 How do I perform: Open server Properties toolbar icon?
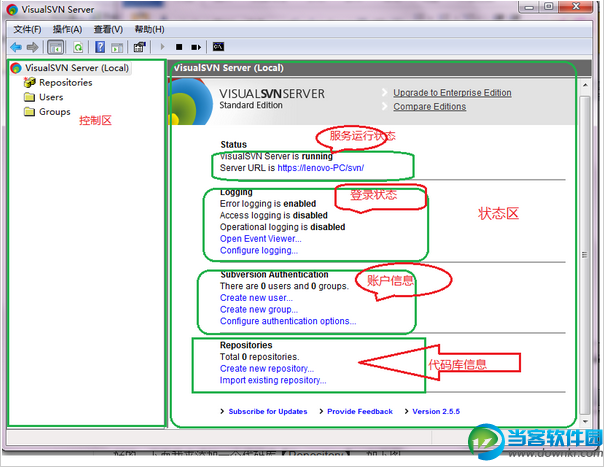point(139,47)
